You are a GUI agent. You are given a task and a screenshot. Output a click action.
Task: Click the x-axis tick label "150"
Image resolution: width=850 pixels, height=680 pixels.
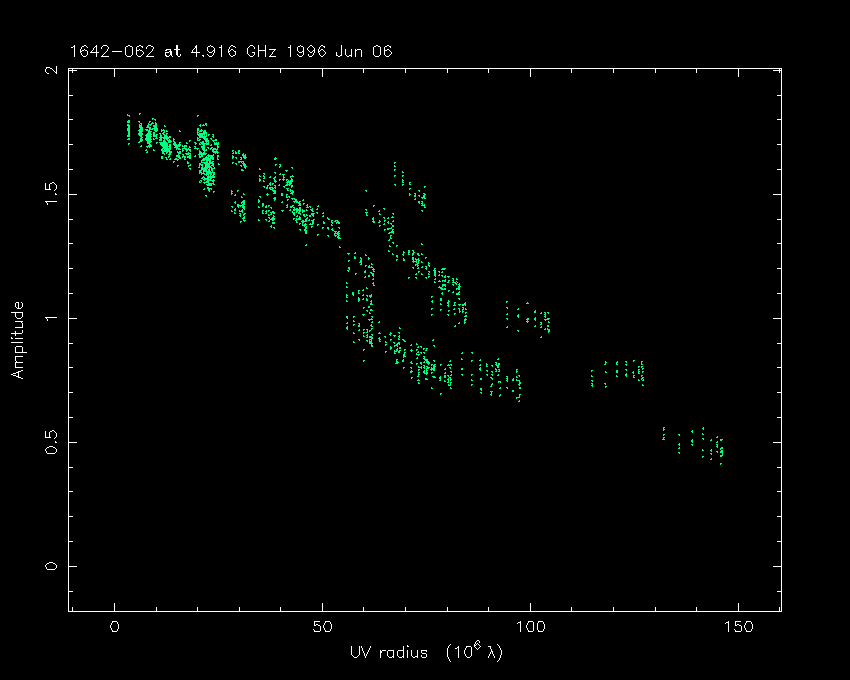(x=737, y=628)
